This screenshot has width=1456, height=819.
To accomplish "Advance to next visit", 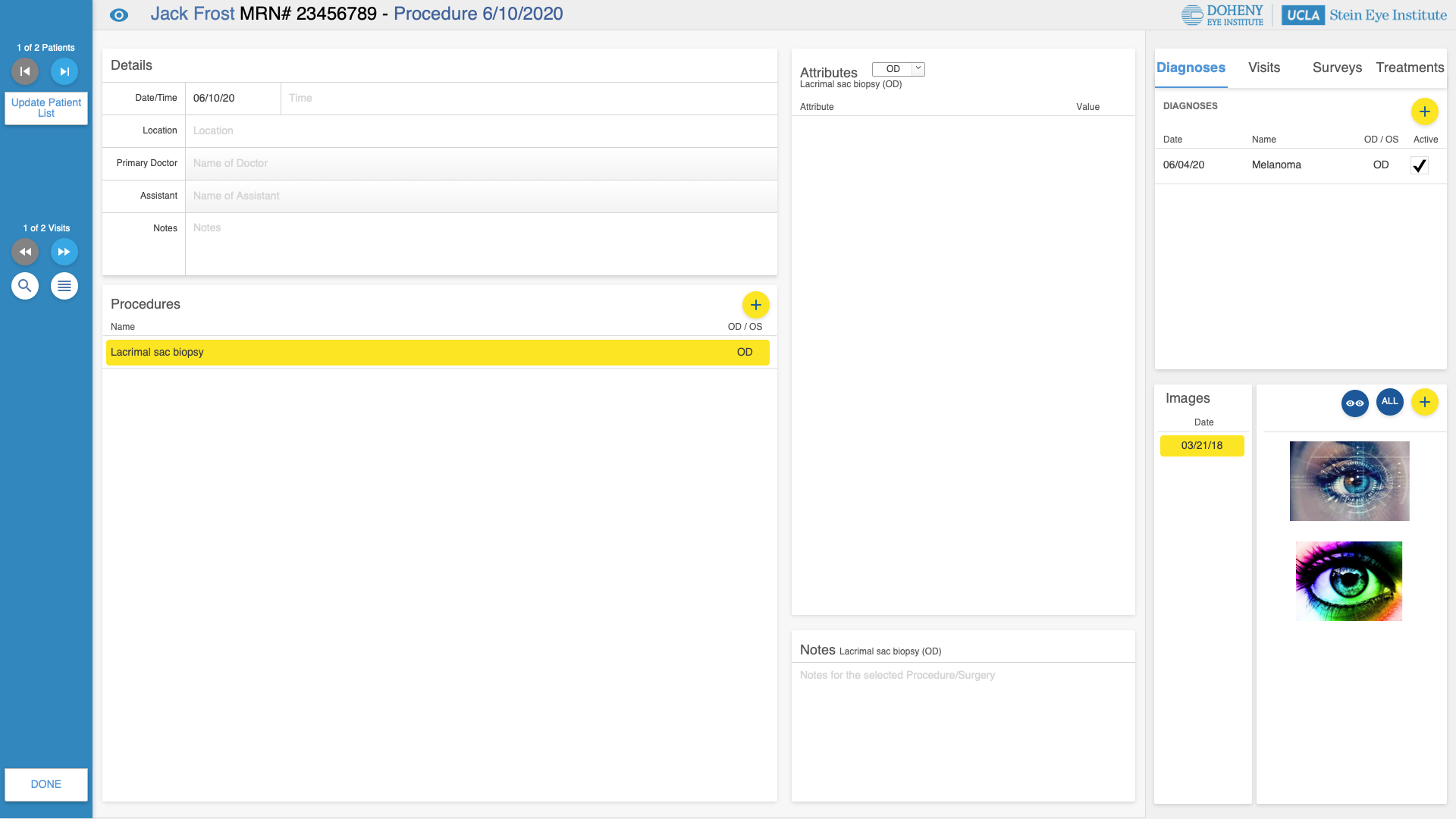I will (64, 252).
